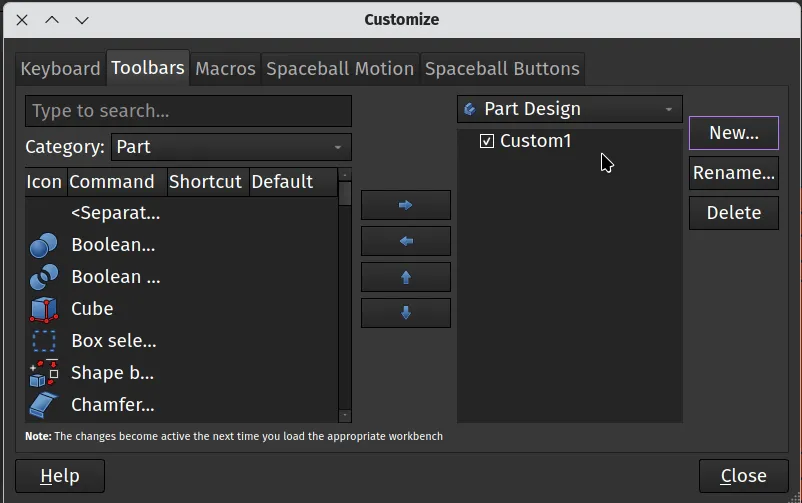The image size is (802, 503).
Task: Sort by the Default column header
Action: tap(294, 182)
